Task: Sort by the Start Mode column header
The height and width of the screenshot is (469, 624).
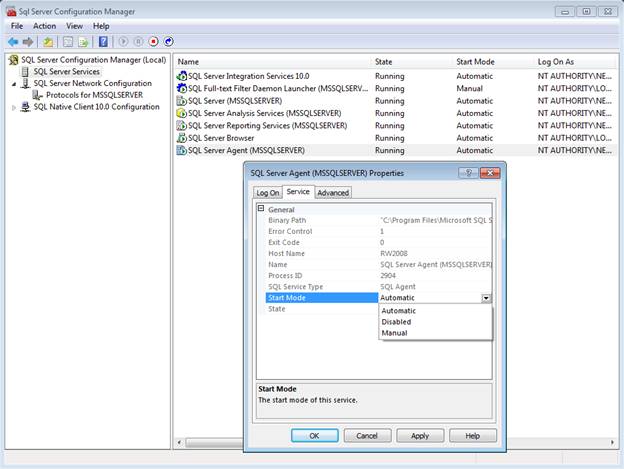Action: (495, 62)
